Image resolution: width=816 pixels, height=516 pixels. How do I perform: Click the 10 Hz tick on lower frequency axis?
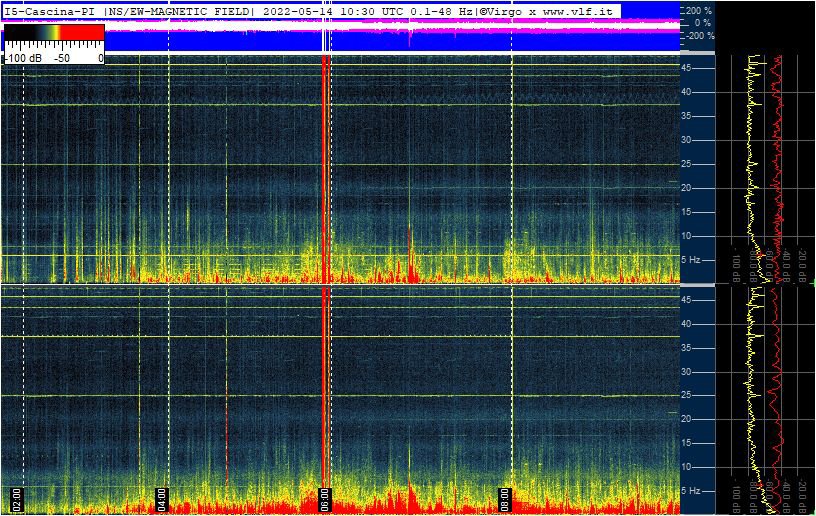[x=687, y=467]
